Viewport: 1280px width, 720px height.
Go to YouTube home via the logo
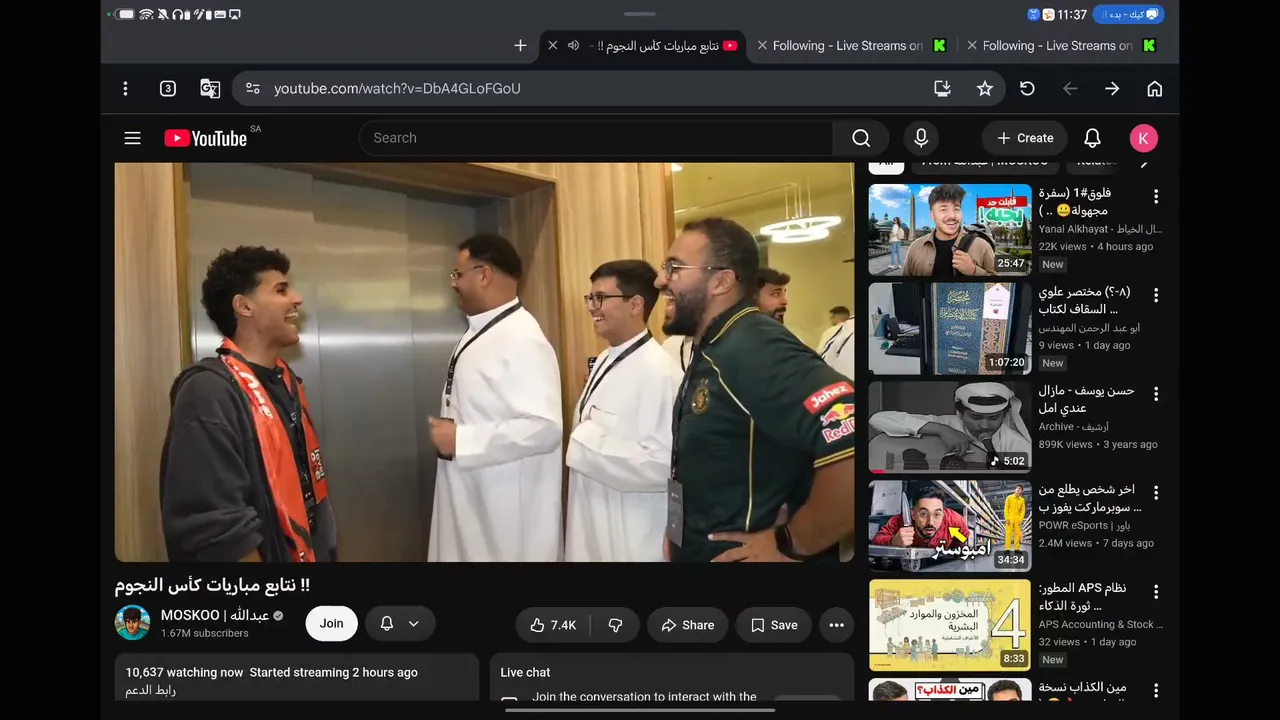[x=206, y=138]
